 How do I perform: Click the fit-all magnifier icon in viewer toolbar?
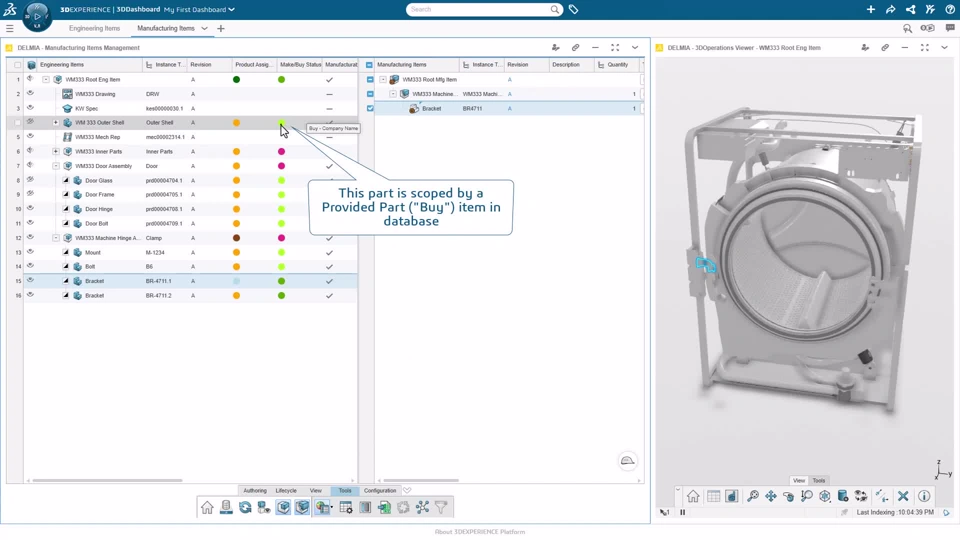pyautogui.click(x=753, y=497)
